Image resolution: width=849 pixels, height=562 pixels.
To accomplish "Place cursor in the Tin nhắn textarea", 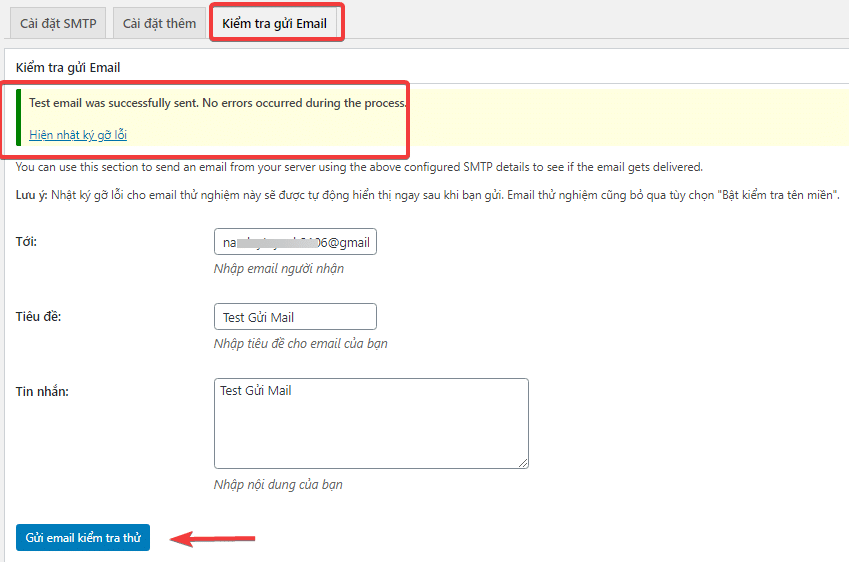I will click(370, 422).
